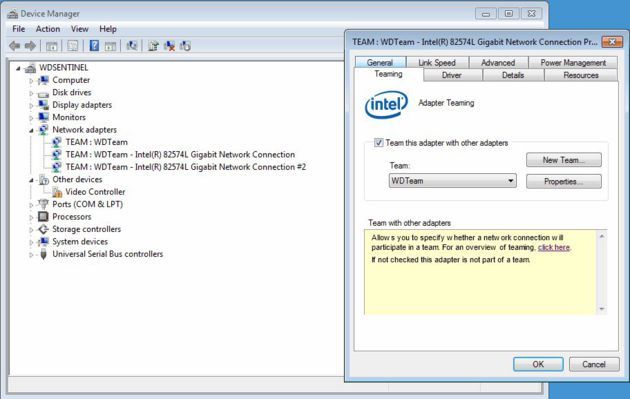630x399 pixels.
Task: Click the WDSENTINEL computer root icon
Action: point(30,68)
